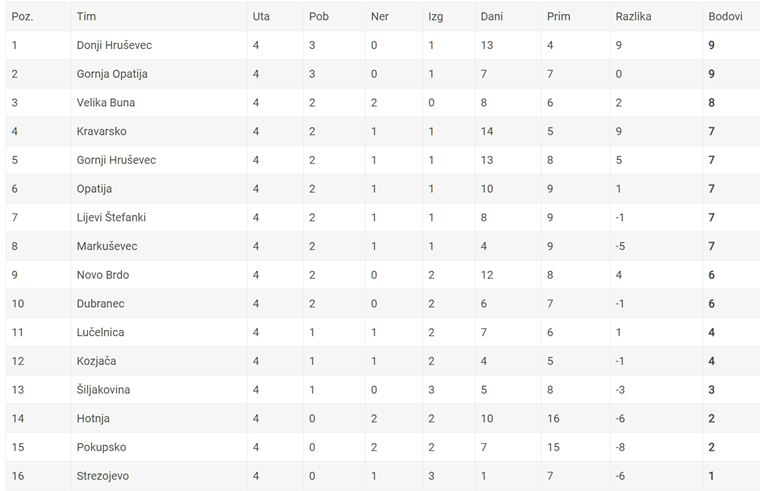760x491 pixels.
Task: Click the Šiljakovina team name
Action: [103, 390]
